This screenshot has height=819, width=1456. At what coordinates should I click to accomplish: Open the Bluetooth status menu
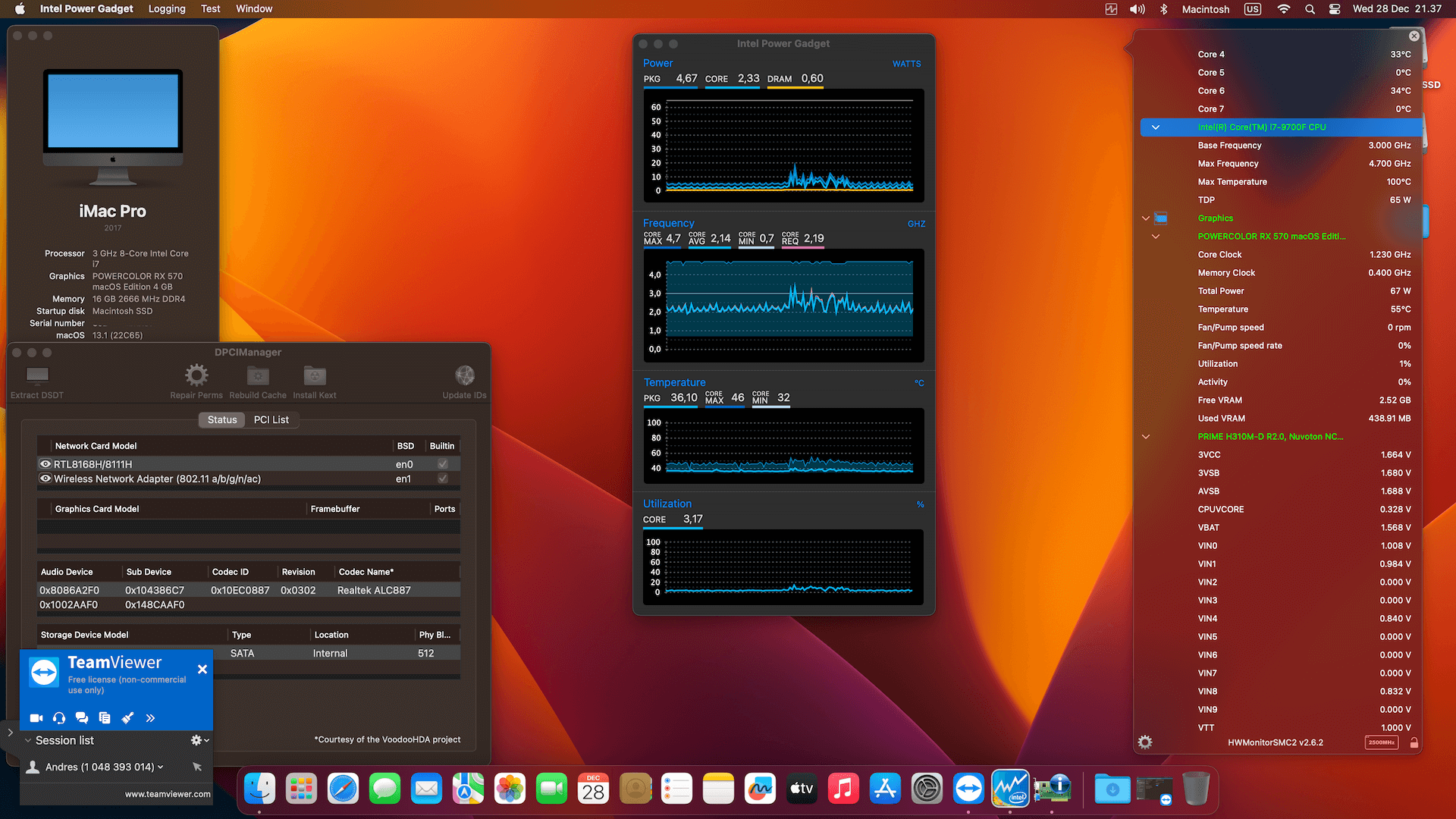(1163, 9)
